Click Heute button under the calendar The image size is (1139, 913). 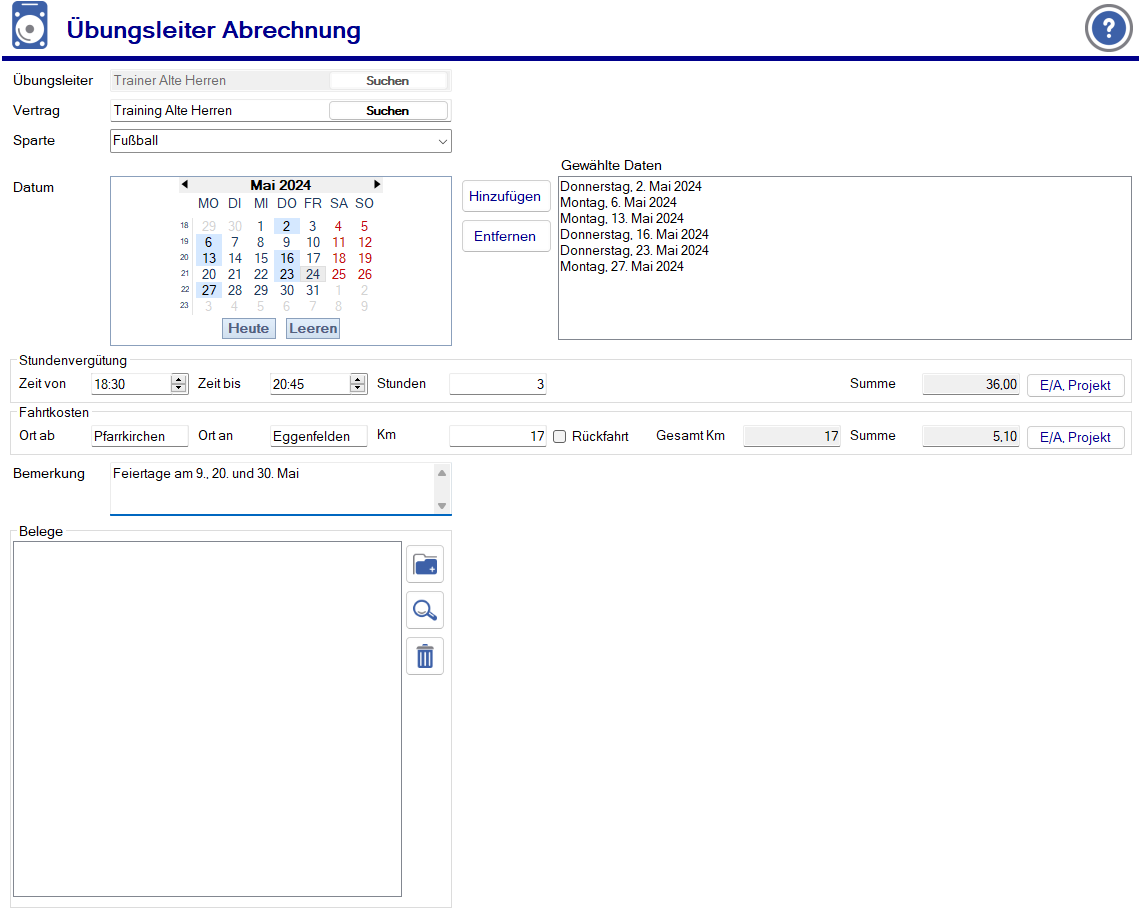[248, 328]
